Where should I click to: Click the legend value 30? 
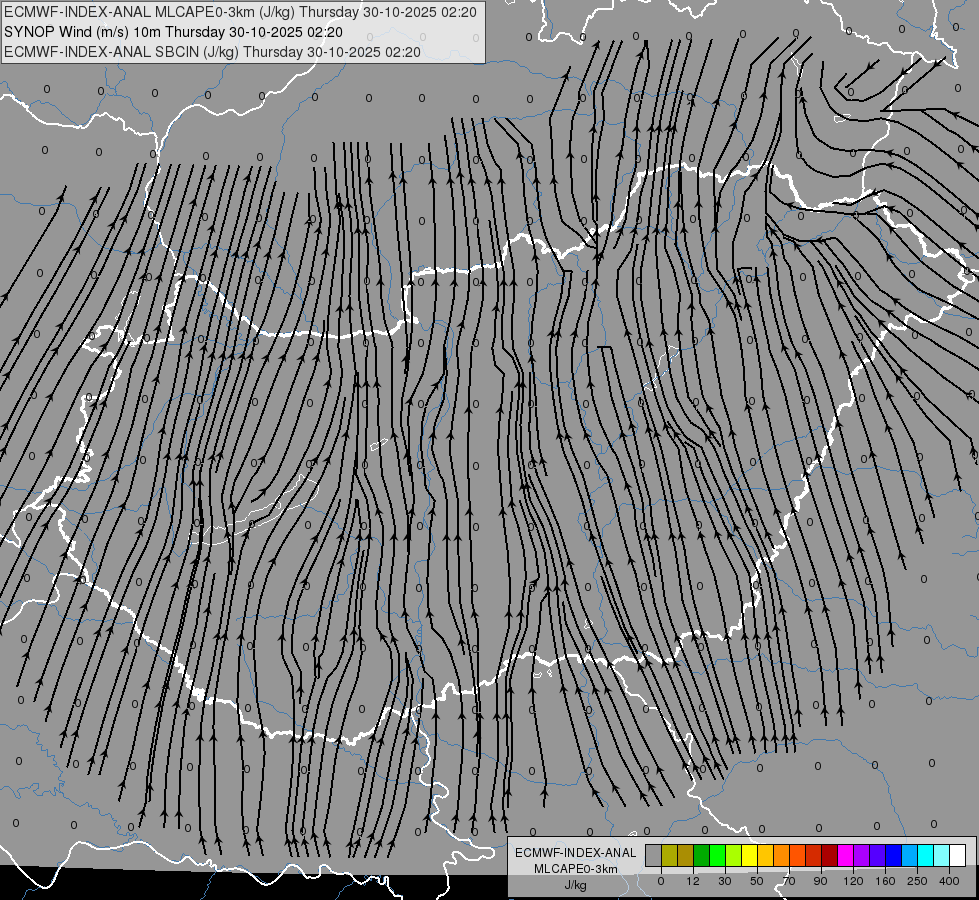point(725,881)
